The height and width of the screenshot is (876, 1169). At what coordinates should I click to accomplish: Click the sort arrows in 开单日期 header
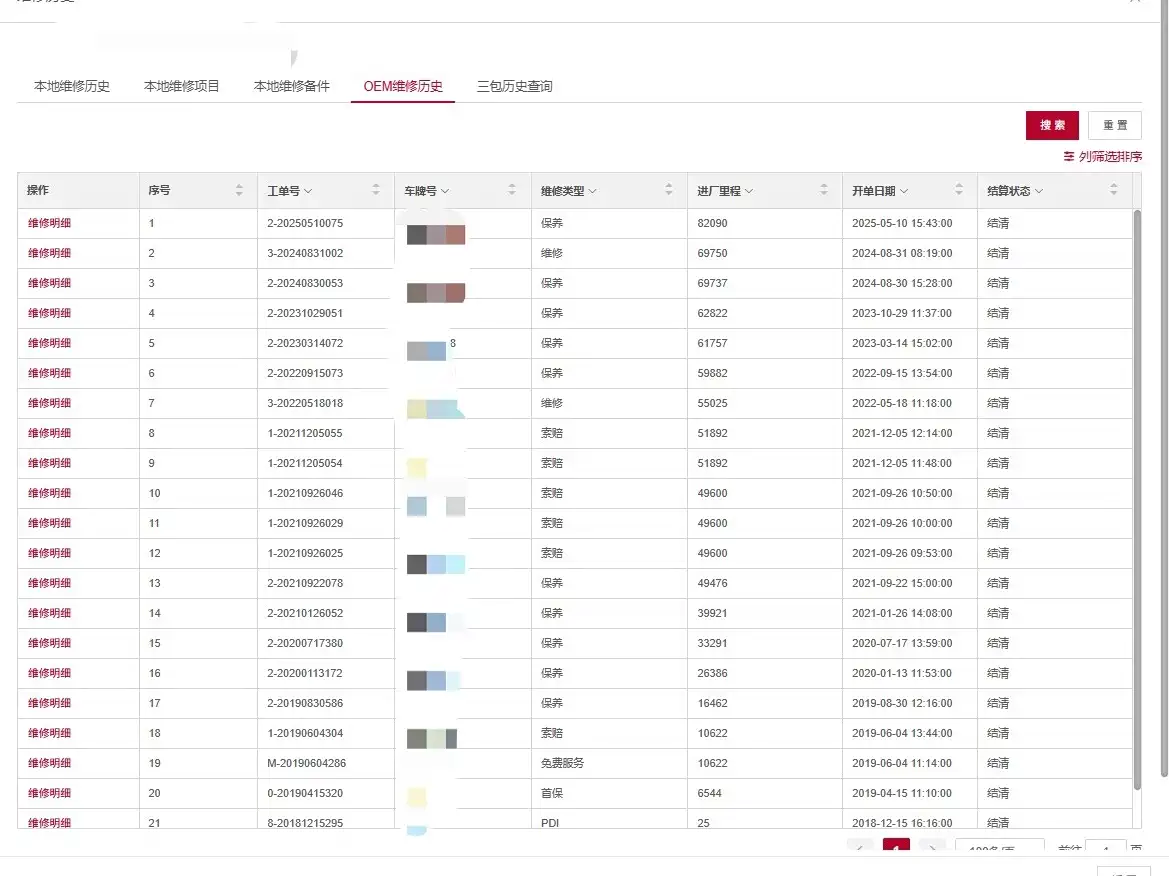(958, 190)
